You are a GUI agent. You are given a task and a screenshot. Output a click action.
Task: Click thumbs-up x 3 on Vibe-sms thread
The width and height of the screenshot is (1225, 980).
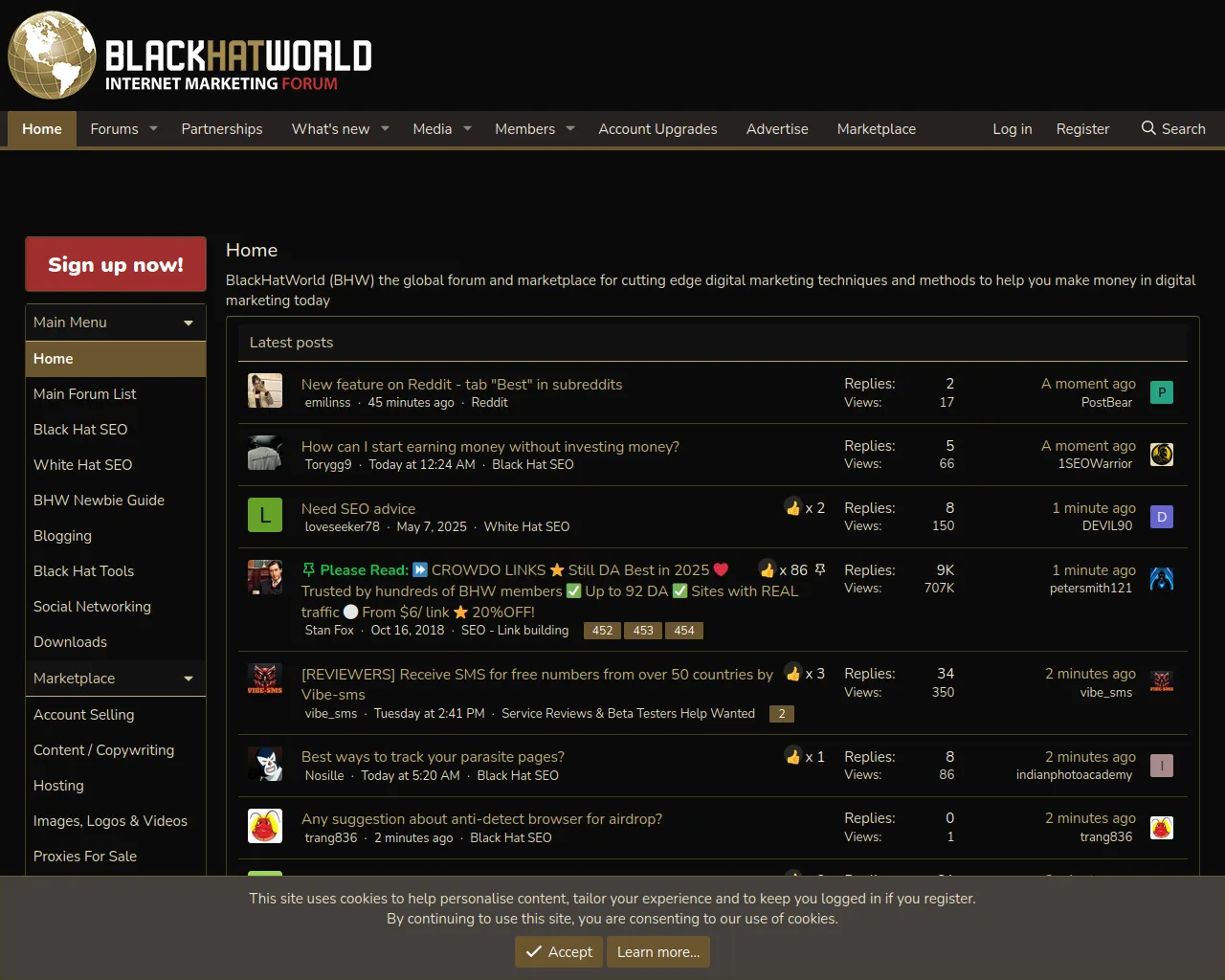[793, 673]
